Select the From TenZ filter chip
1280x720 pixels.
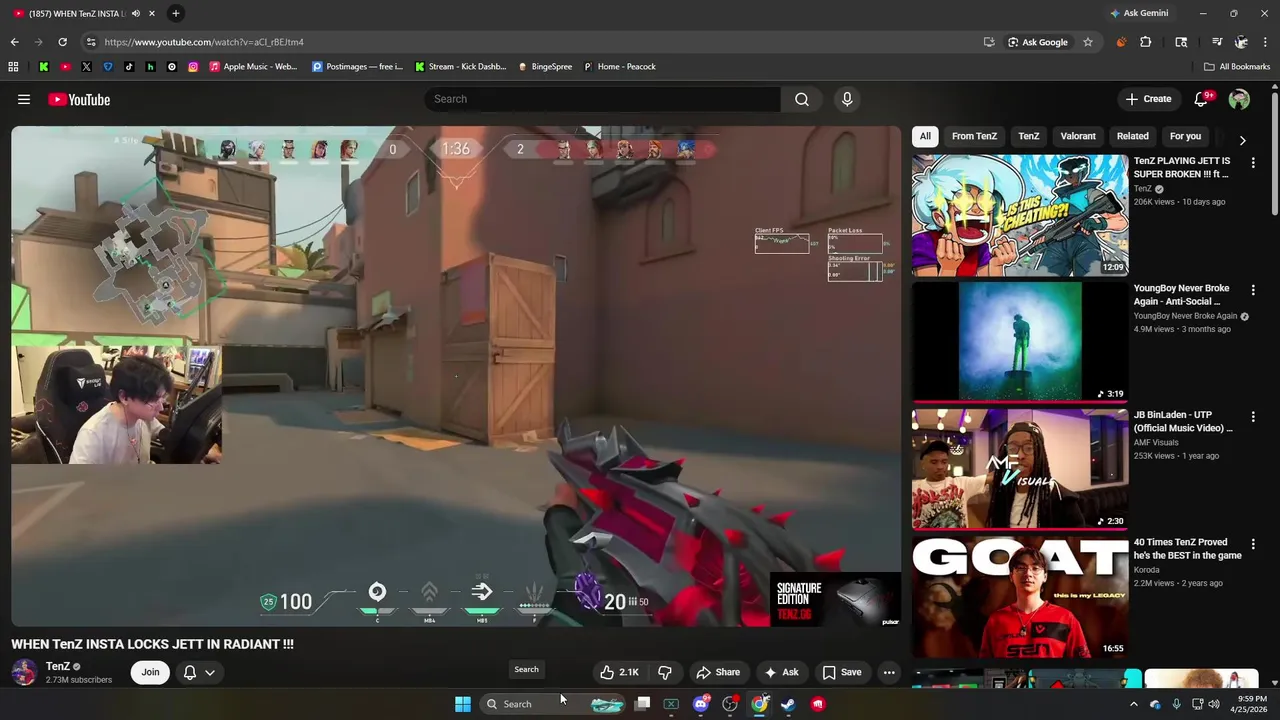click(974, 136)
